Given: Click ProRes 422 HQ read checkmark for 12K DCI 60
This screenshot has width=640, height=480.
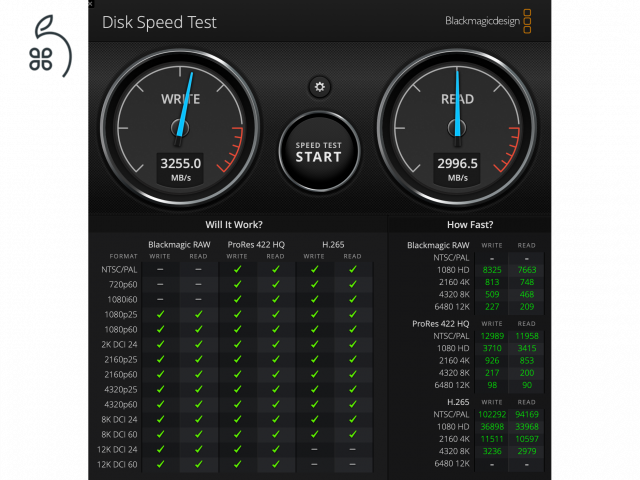Looking at the screenshot, I should 276,464.
